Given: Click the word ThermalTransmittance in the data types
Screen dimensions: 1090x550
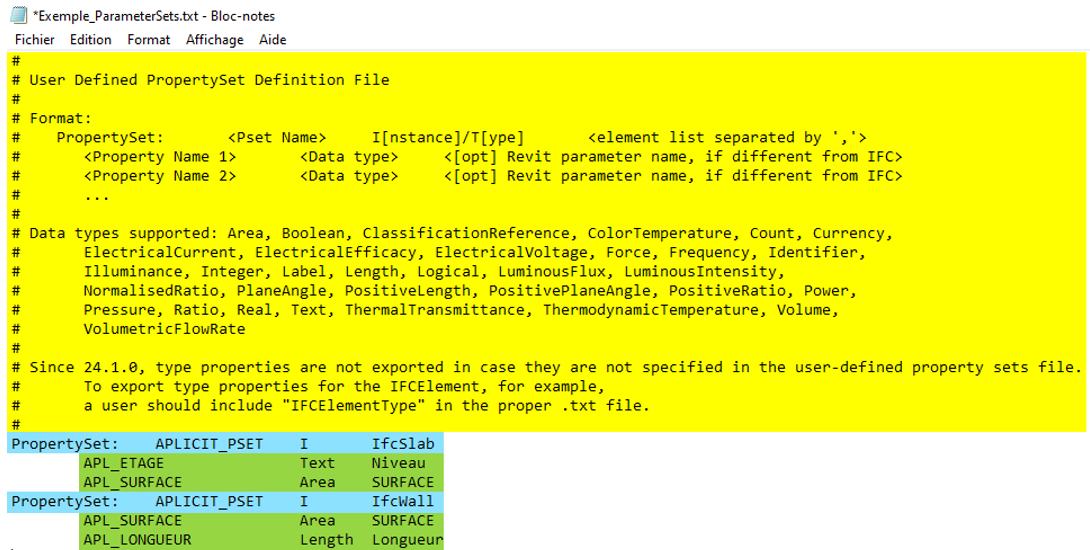Looking at the screenshot, I should pos(439,310).
